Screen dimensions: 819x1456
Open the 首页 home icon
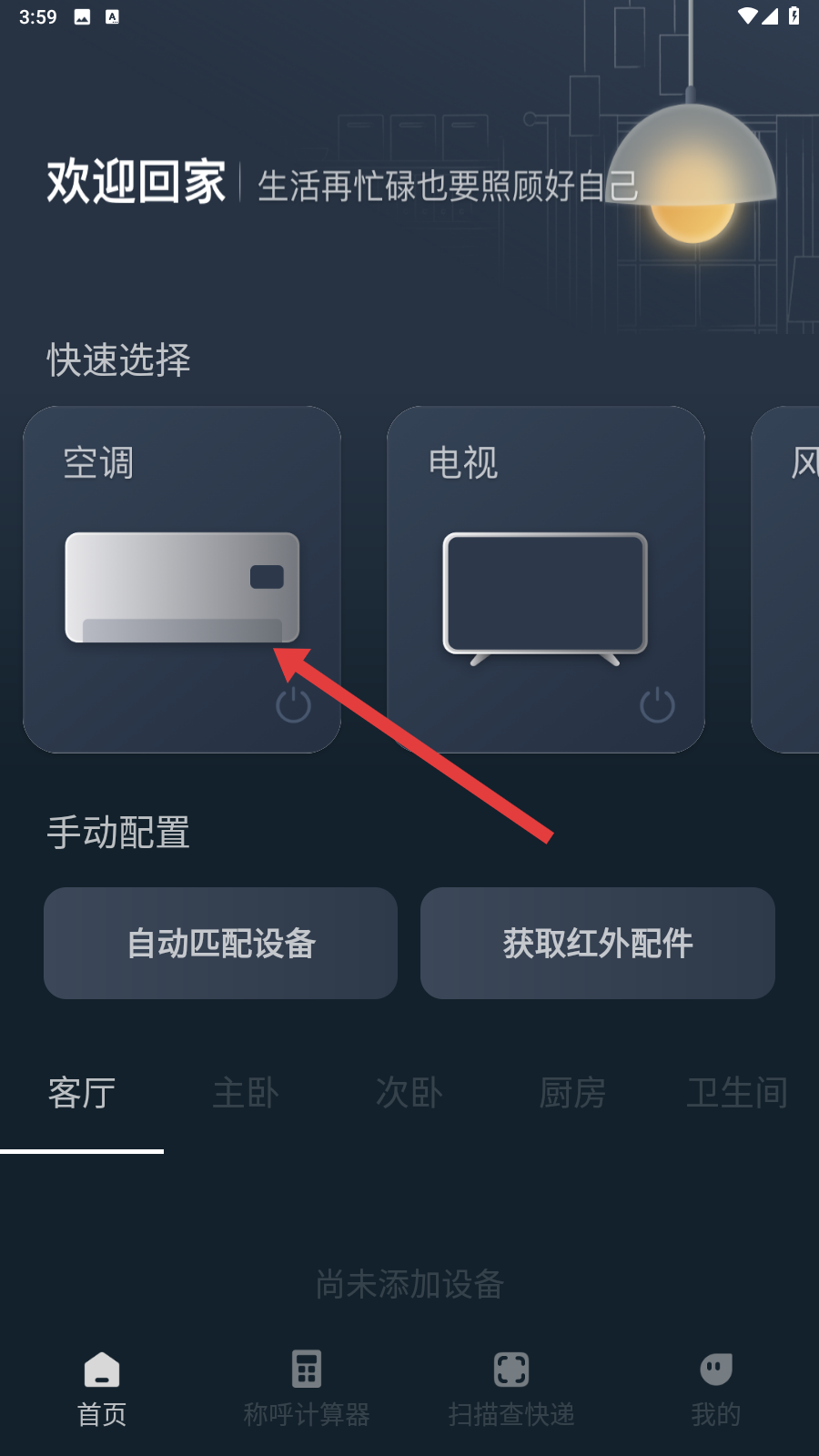coord(102,1369)
